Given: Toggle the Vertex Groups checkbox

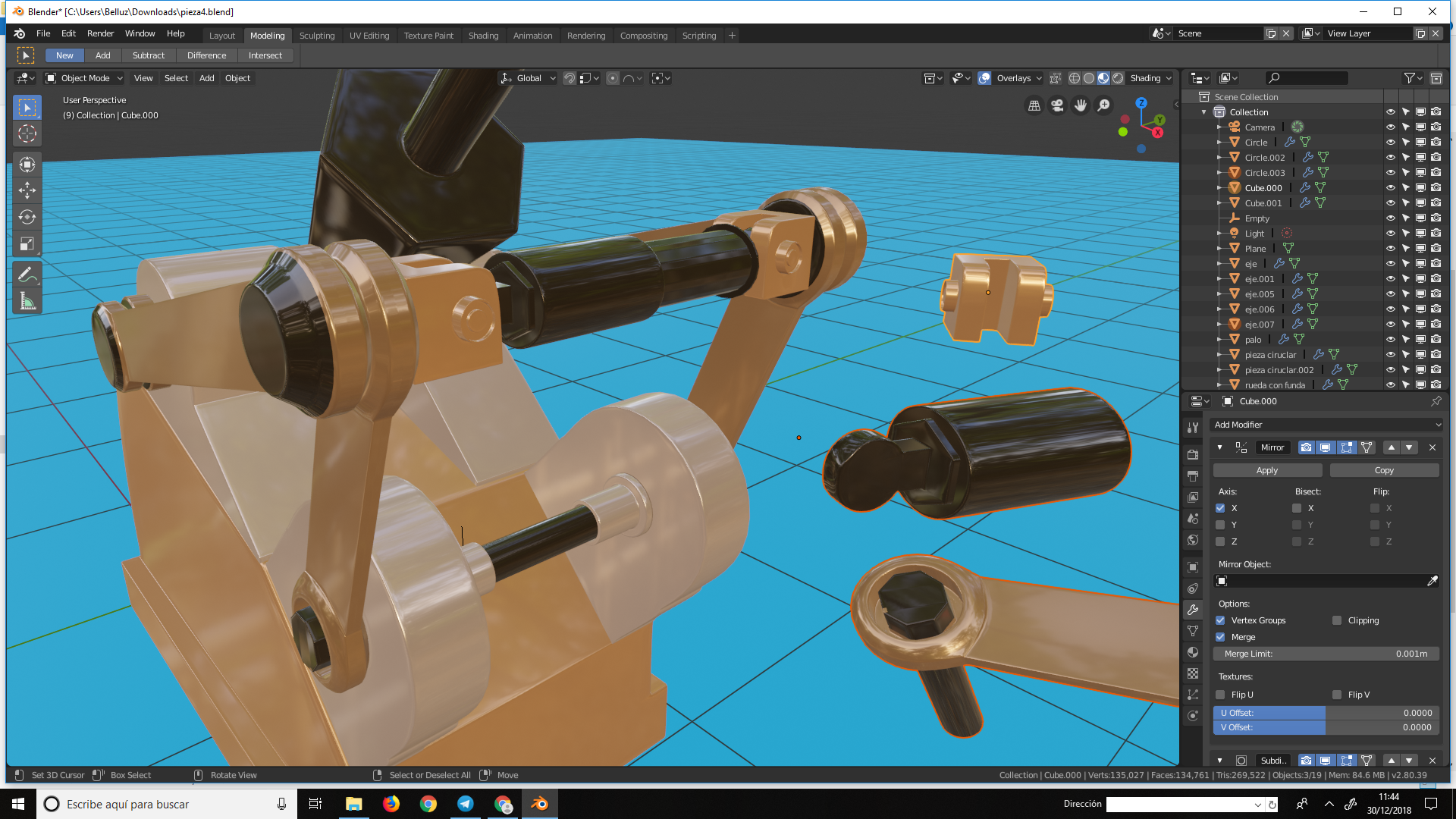Looking at the screenshot, I should pos(1220,620).
